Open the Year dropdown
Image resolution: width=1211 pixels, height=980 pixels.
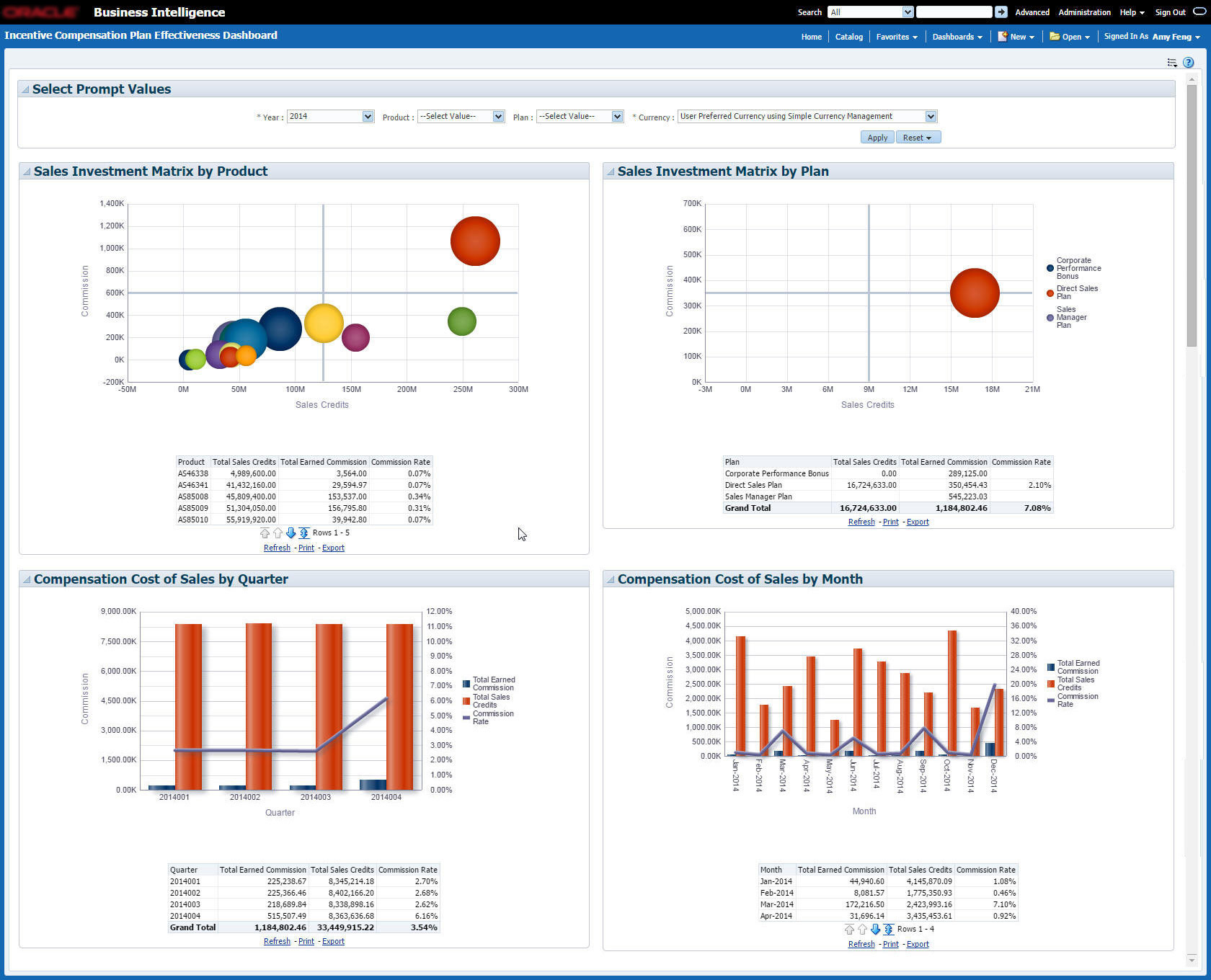pos(368,117)
